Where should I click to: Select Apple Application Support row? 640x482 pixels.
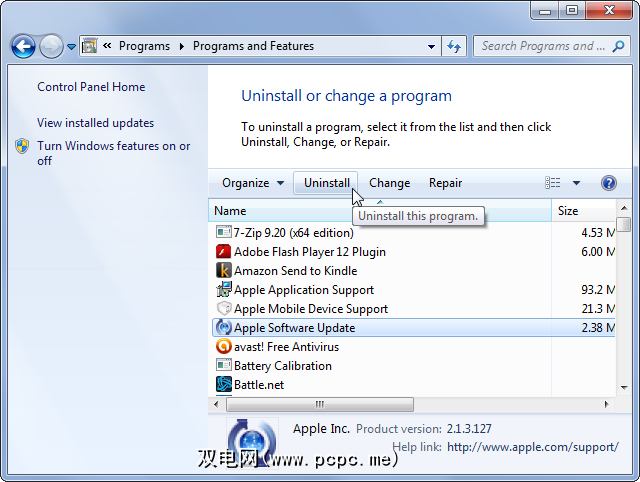(413, 290)
